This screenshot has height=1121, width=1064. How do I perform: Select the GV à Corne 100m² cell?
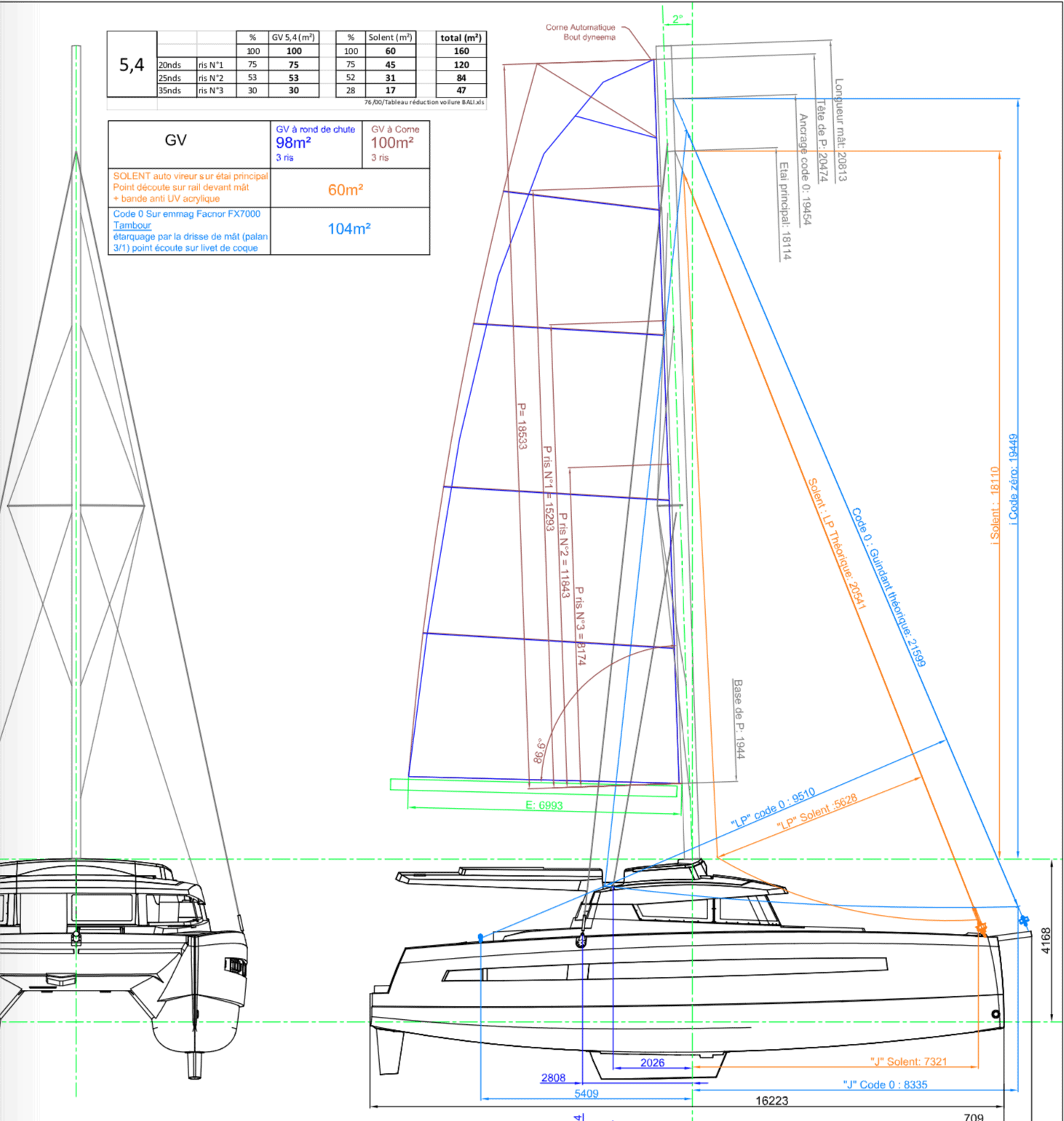coord(395,143)
